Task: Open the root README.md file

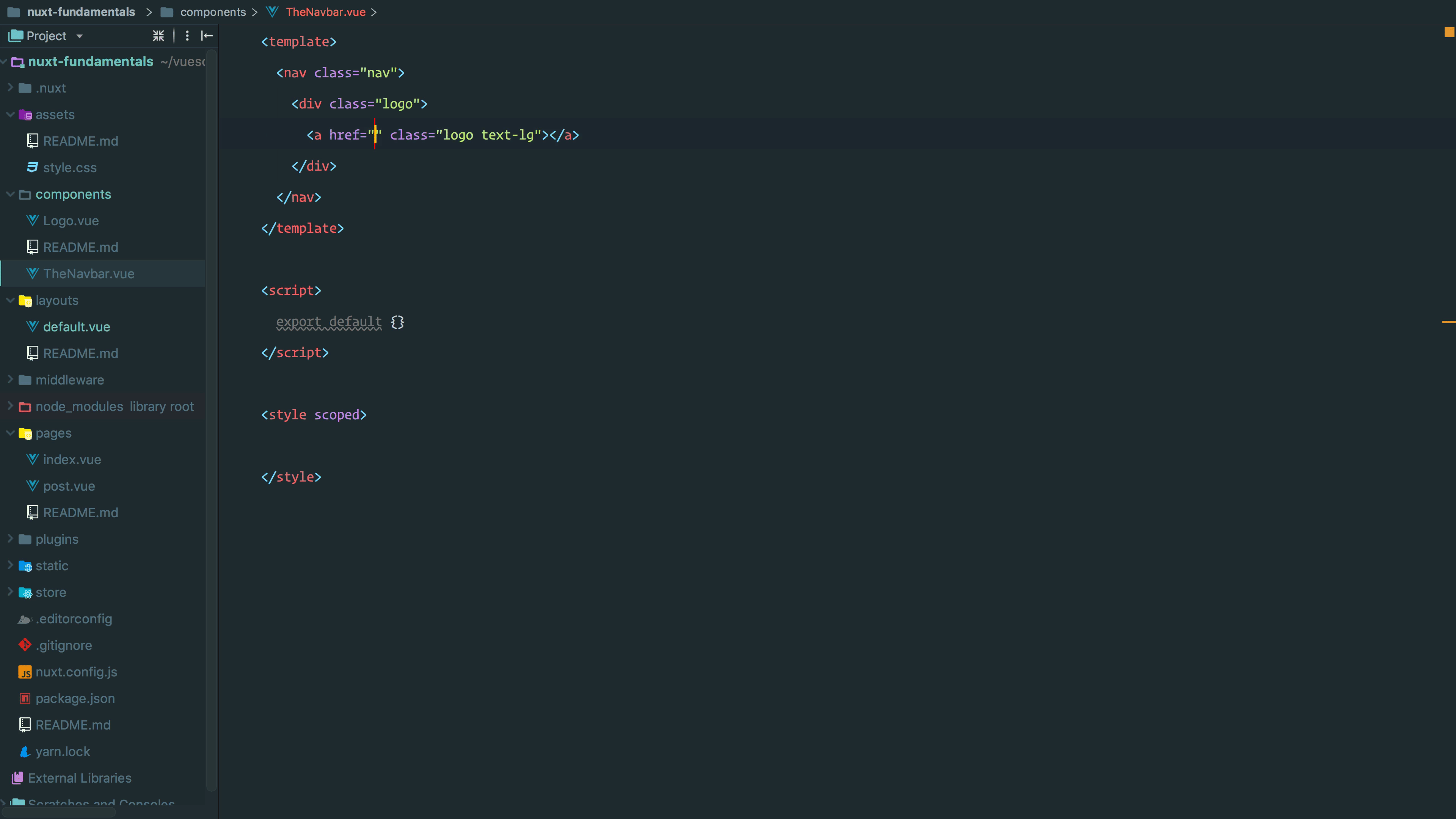Action: (73, 725)
